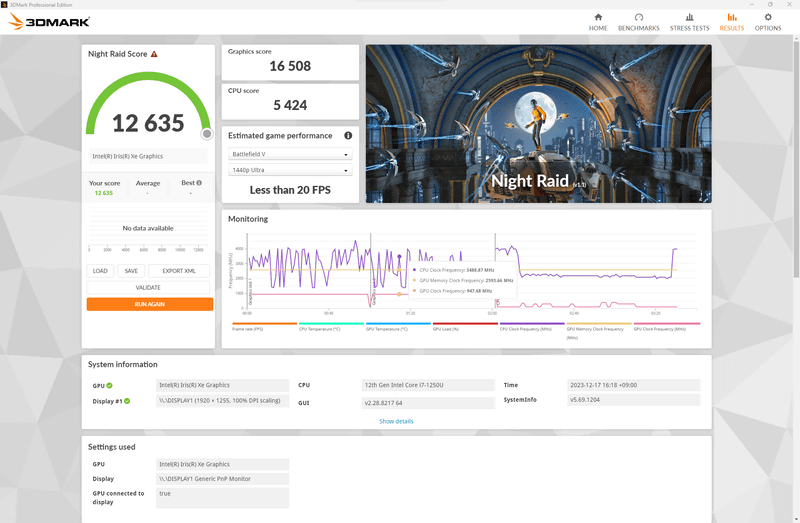Click the 3DMark logo

click(49, 21)
